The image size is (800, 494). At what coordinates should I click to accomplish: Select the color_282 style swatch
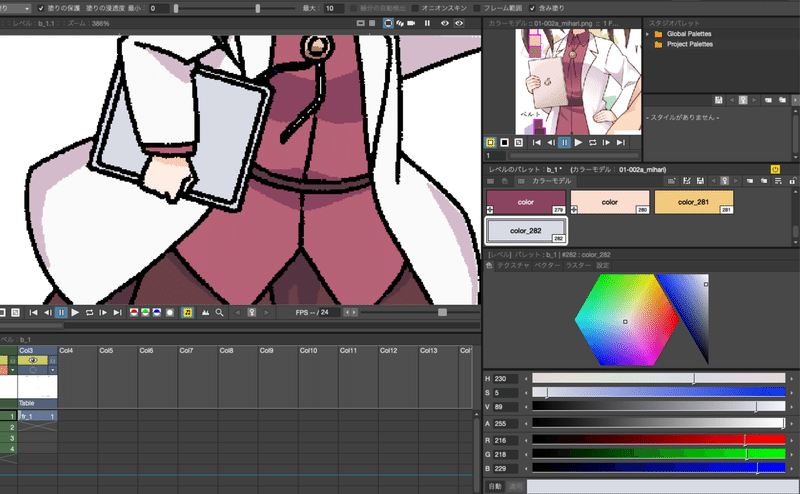tap(526, 231)
